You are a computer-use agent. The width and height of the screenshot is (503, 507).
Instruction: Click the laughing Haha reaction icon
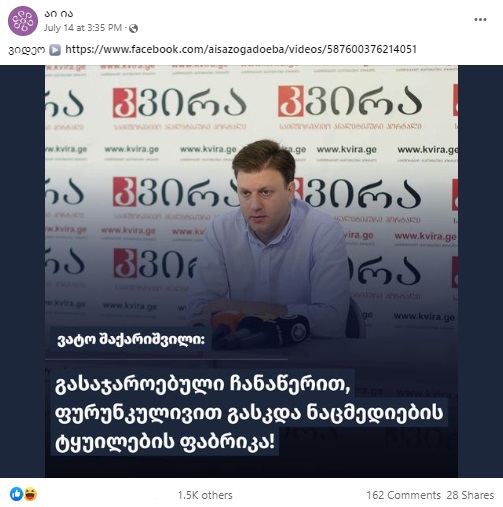(x=30, y=494)
